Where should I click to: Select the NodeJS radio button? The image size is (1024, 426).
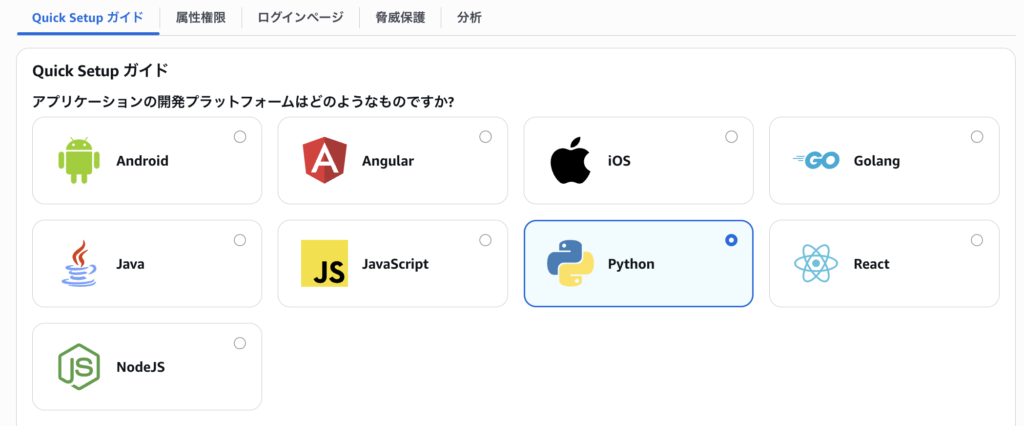240,343
